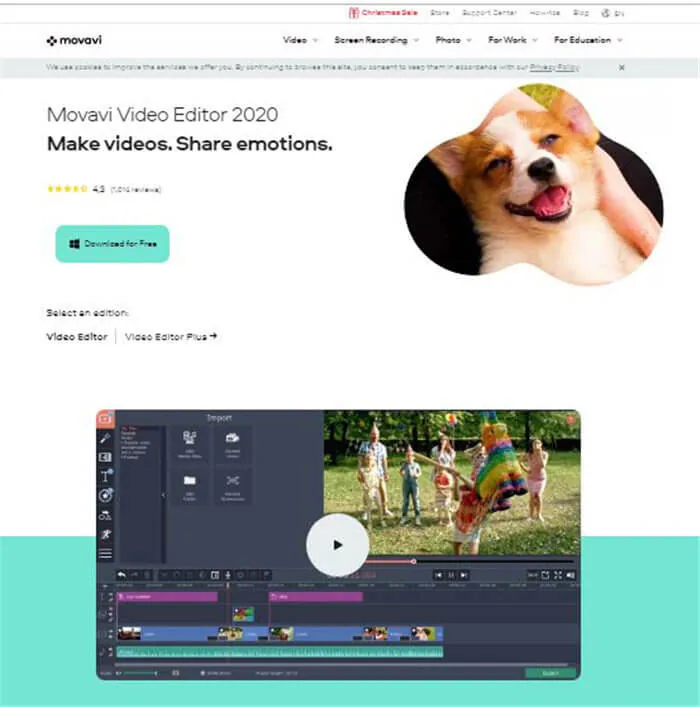Image resolution: width=700 pixels, height=707 pixels.
Task: Click the Movavi logo
Action: [x=74, y=41]
